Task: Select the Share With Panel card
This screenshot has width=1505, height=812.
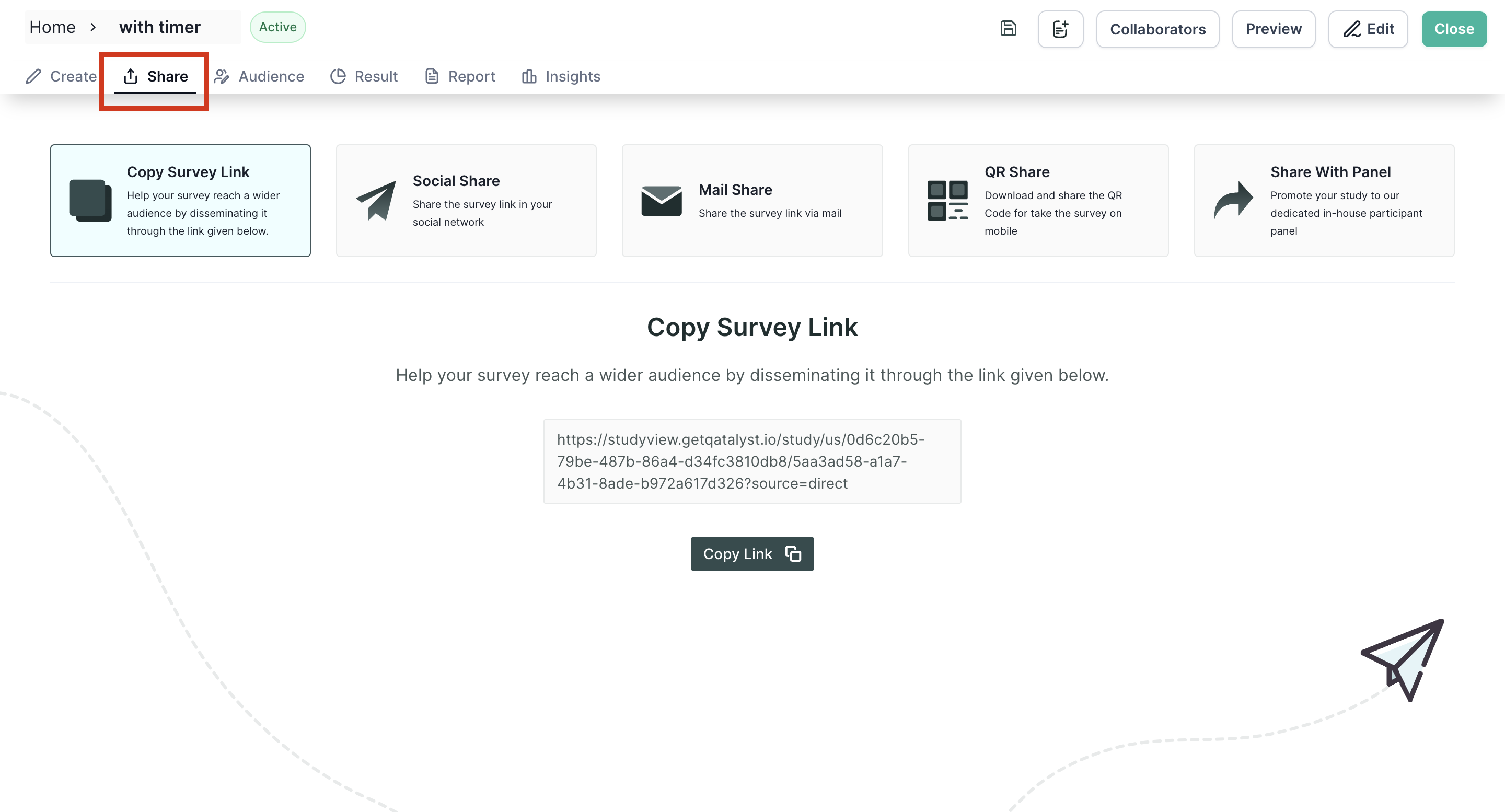Action: click(1324, 200)
